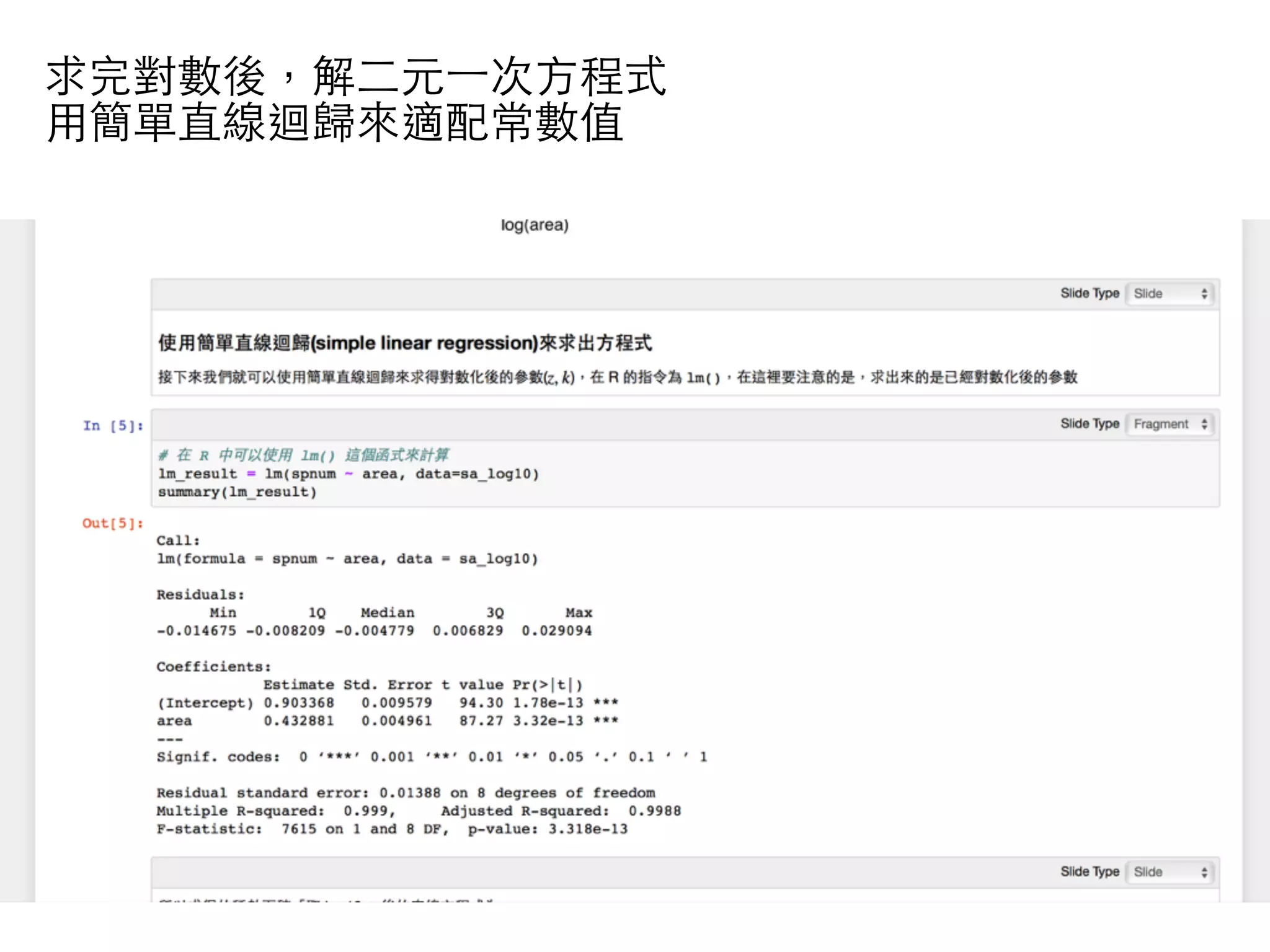Click Intercept estimate 0.903368
Image resolution: width=1270 pixels, height=952 pixels.
click(x=299, y=703)
